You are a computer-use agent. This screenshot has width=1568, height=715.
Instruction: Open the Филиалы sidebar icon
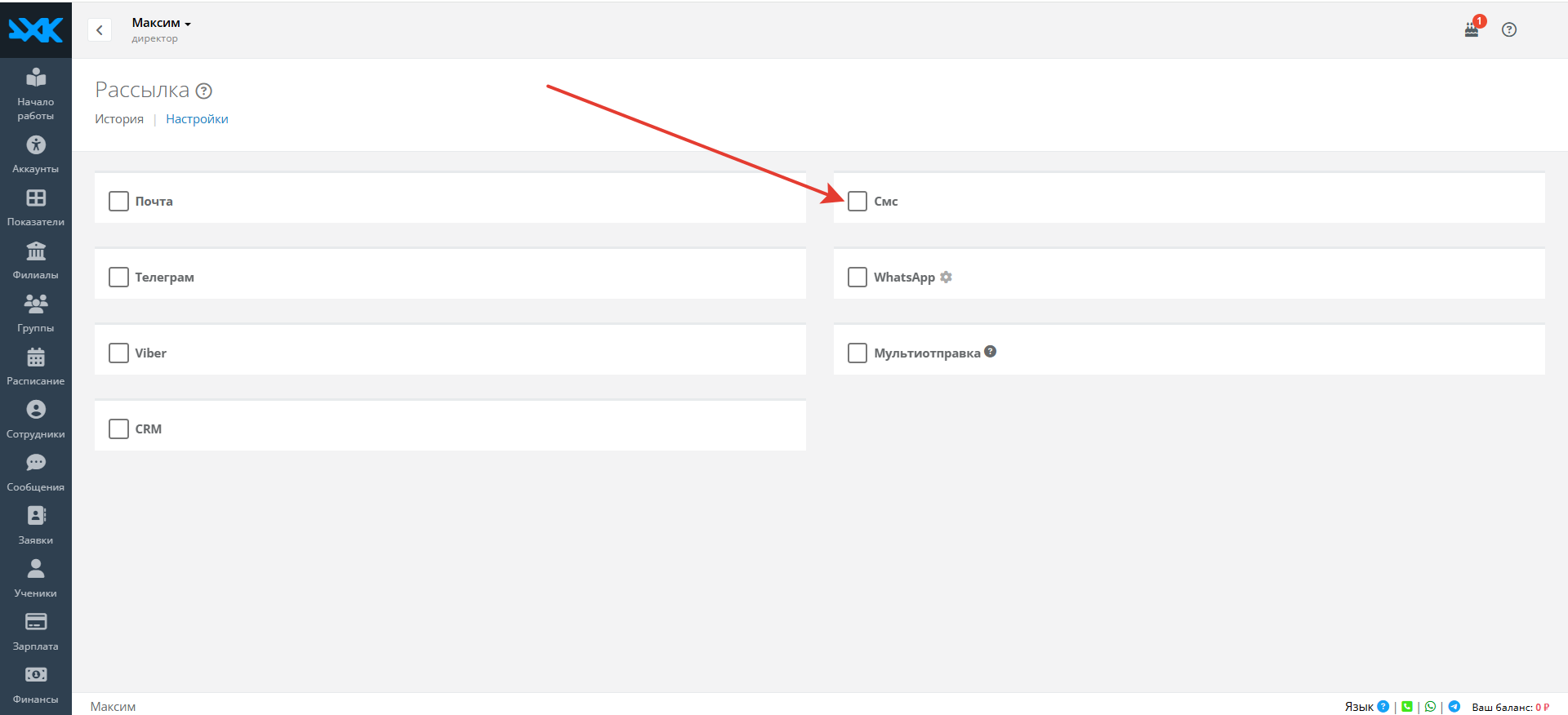click(x=36, y=251)
